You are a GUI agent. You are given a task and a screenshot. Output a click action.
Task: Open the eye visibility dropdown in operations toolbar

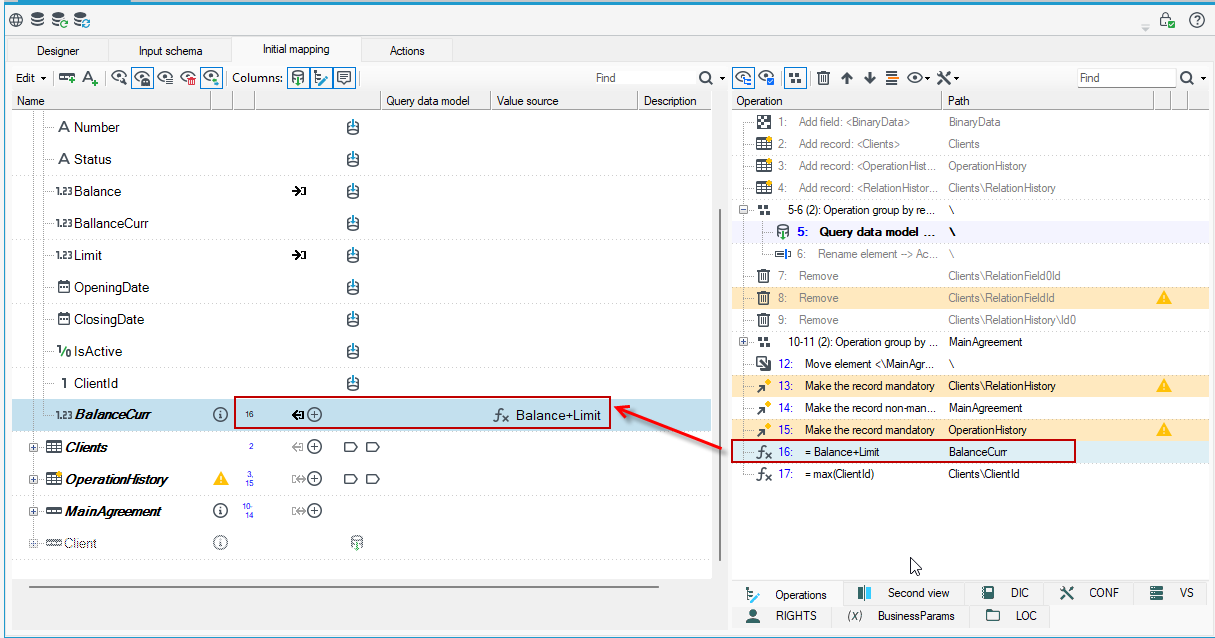(918, 78)
